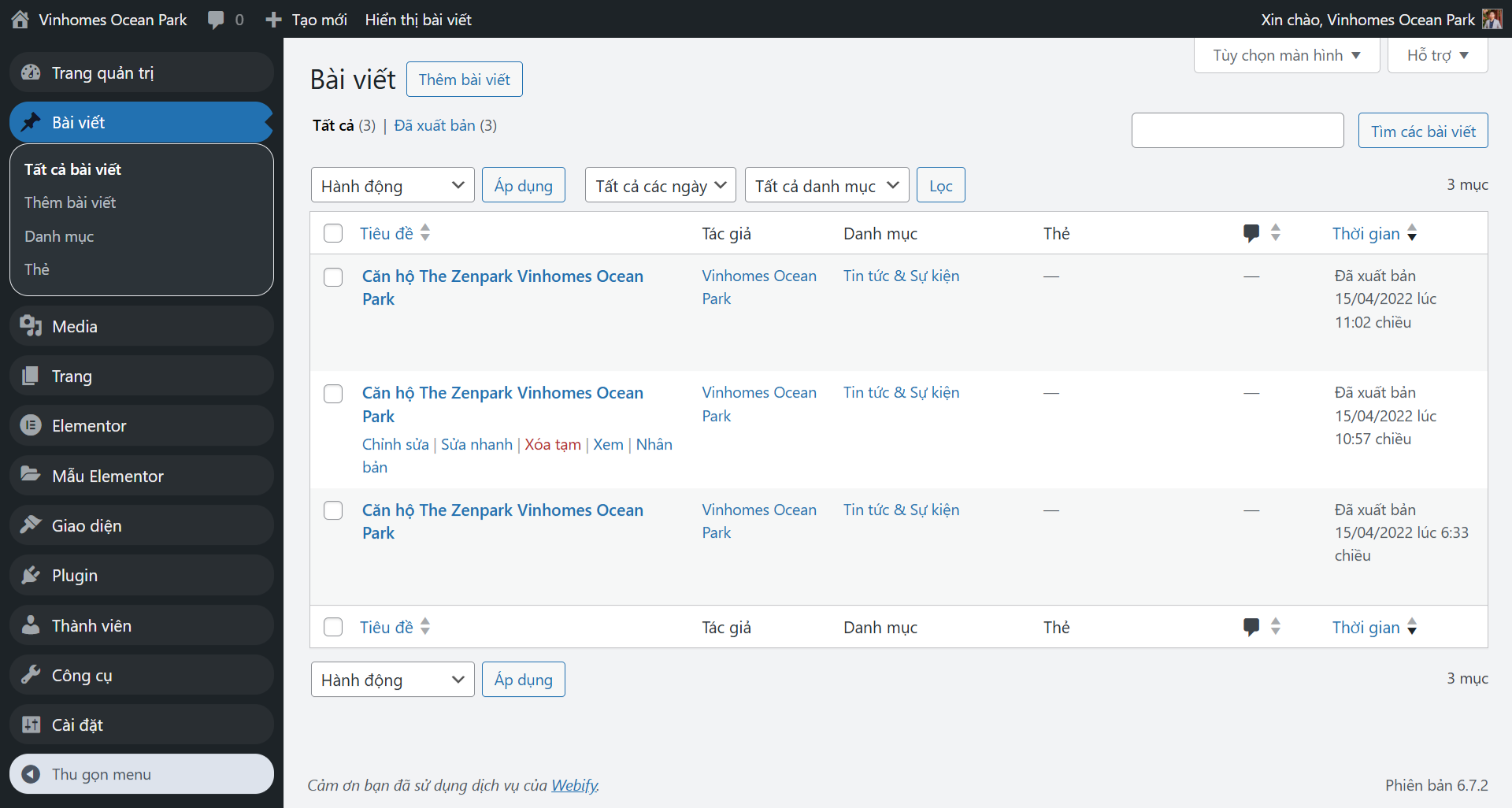1512x808 pixels.
Task: Click the Thu gọn menu collapse arrow icon
Action: coord(31,774)
